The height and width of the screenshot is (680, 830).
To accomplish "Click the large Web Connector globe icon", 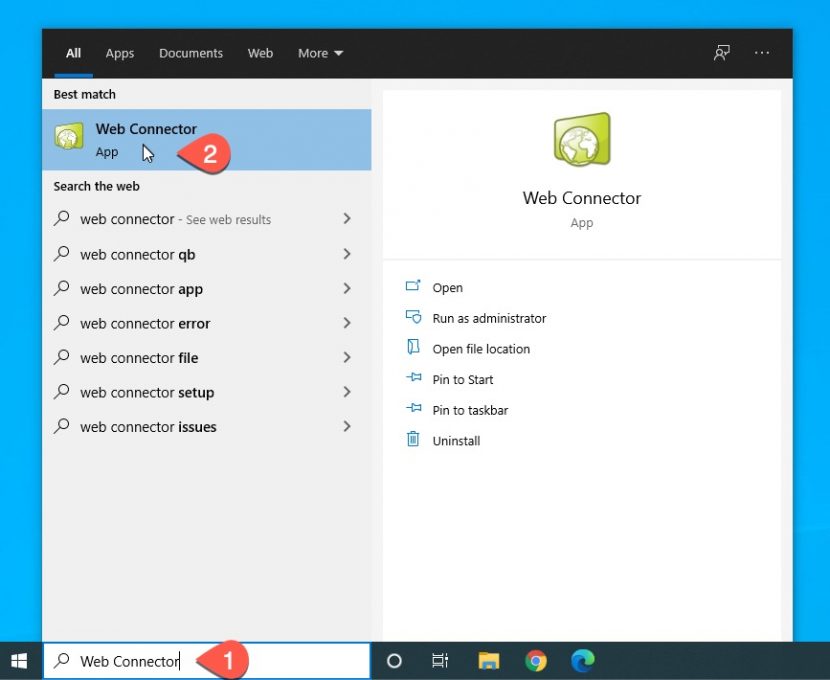I will (581, 140).
